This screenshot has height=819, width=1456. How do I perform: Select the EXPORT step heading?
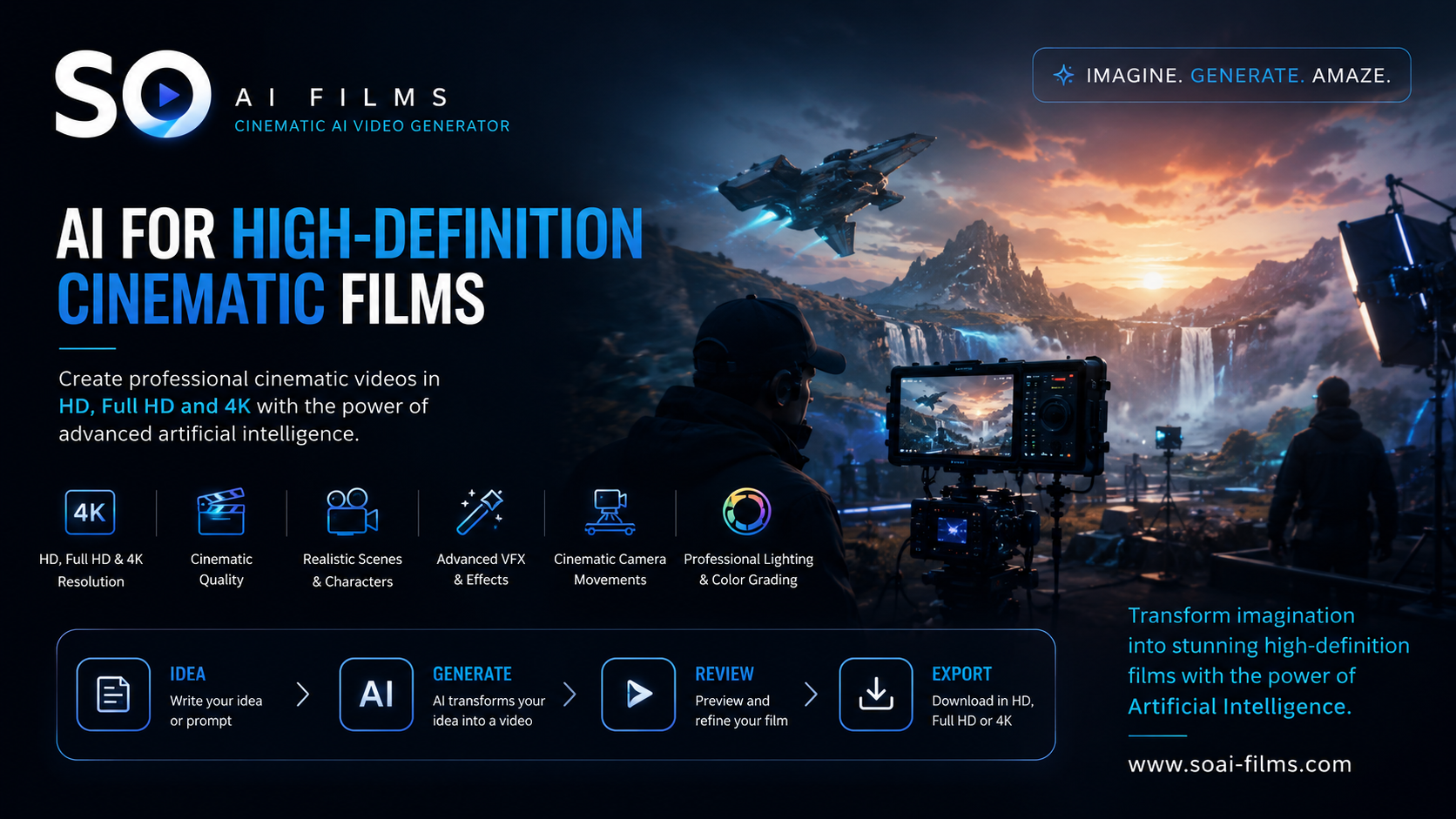[x=961, y=674]
